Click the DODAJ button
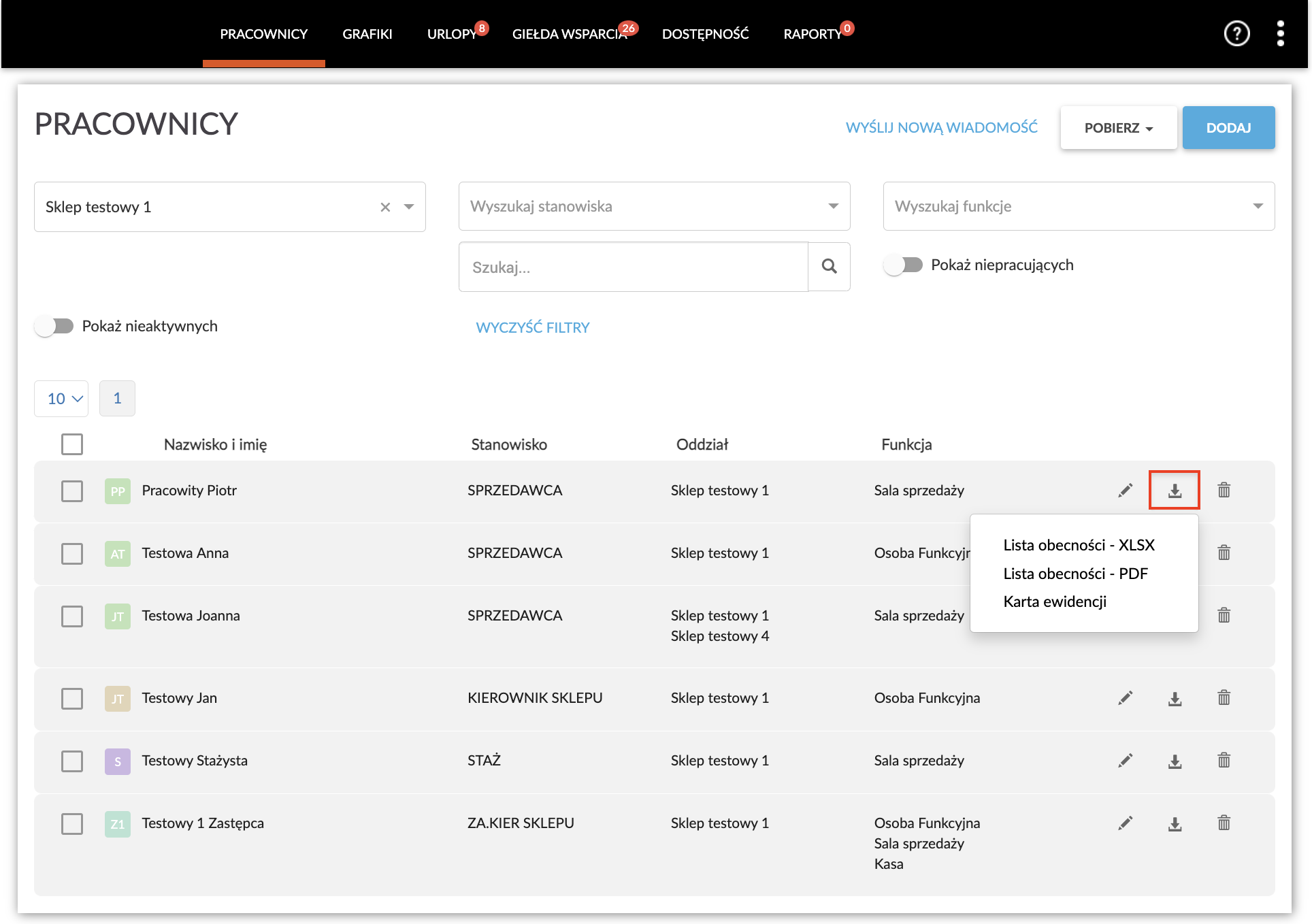 (x=1228, y=128)
